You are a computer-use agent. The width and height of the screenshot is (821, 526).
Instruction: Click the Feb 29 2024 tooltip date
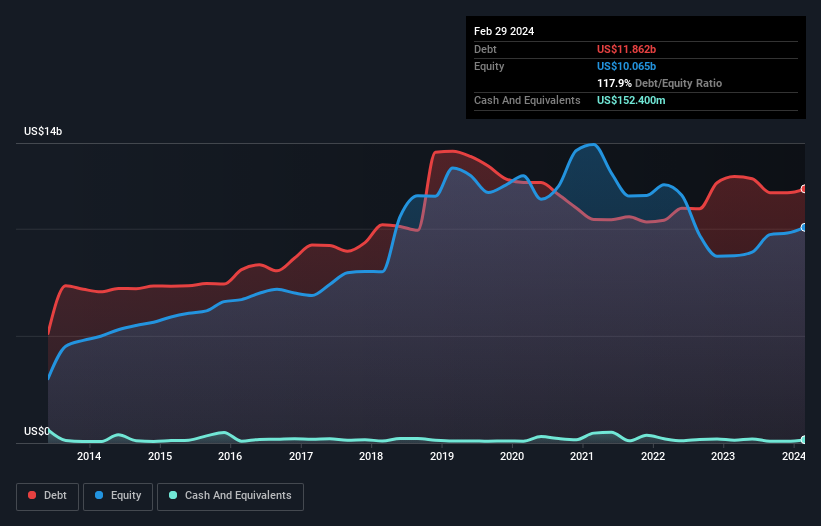(504, 31)
